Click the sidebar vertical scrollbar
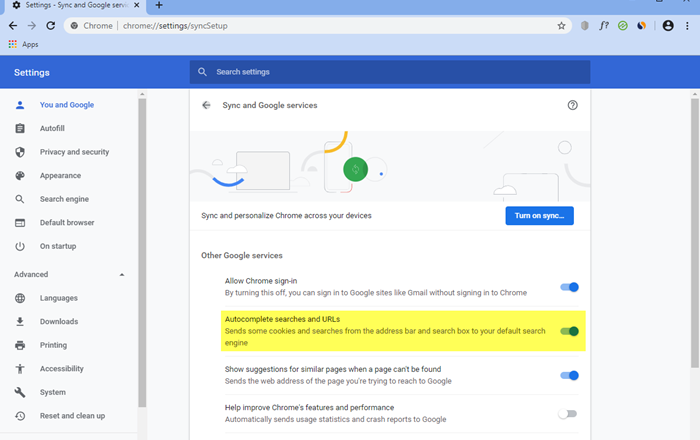 (142, 252)
